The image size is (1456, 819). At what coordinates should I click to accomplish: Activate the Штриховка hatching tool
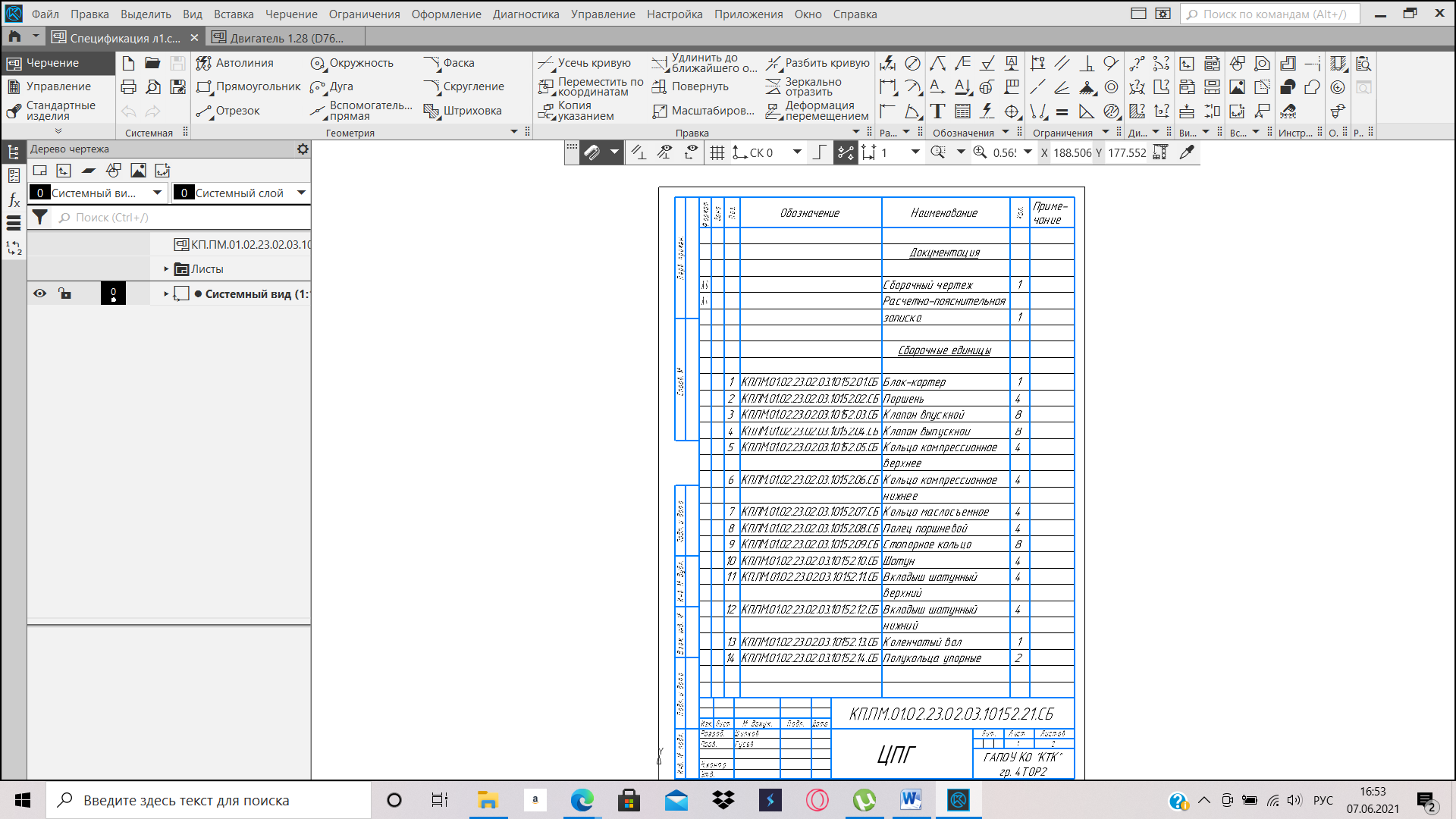click(x=463, y=111)
